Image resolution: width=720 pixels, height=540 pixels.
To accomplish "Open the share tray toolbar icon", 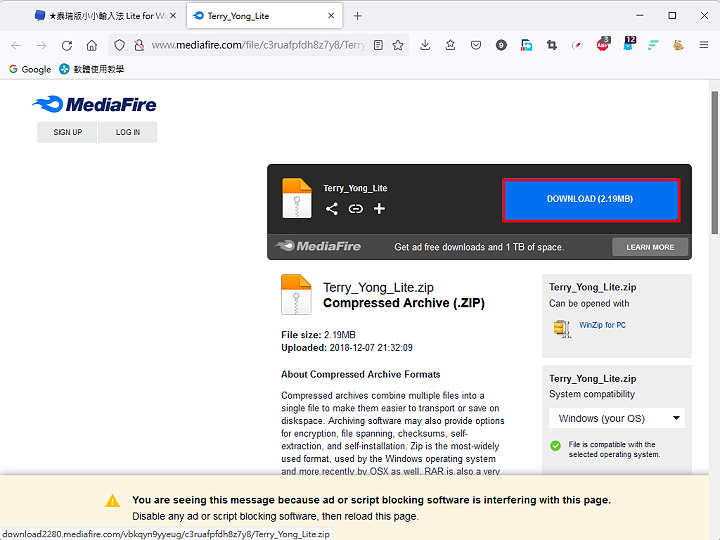I will [x=450, y=45].
